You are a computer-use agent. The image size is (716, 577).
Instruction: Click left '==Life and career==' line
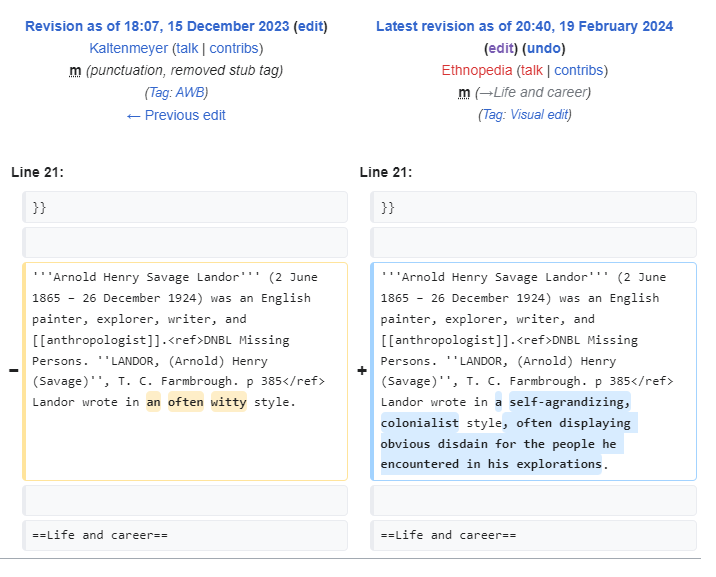(185, 535)
